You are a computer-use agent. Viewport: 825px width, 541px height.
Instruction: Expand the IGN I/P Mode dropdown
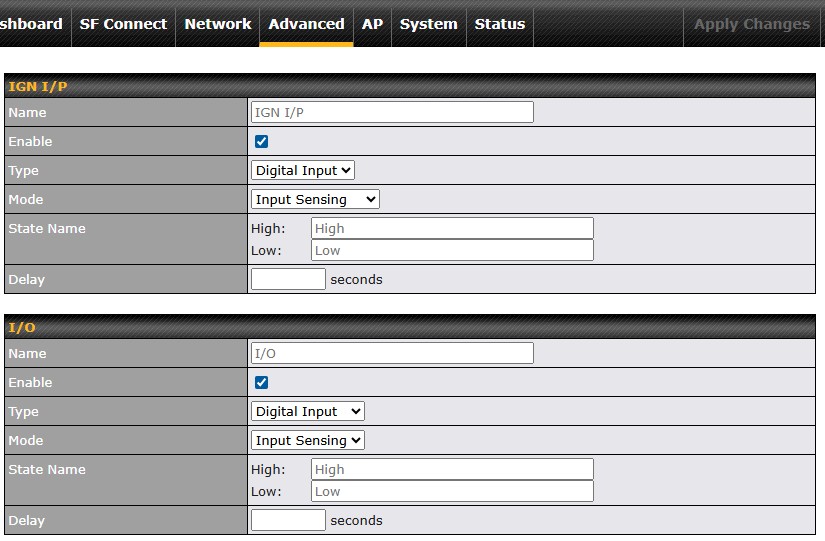(315, 200)
